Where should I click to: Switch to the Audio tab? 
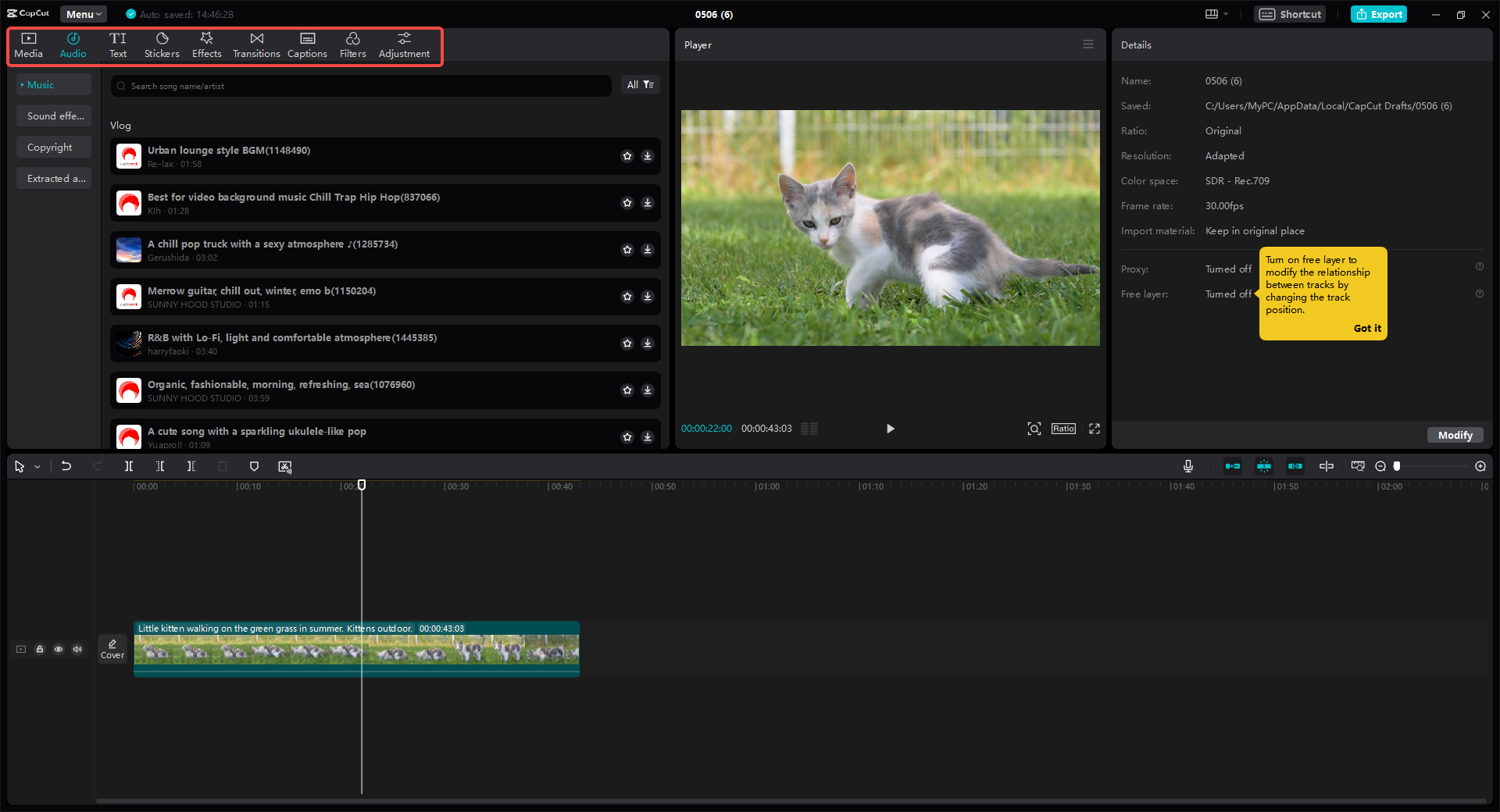pos(73,45)
